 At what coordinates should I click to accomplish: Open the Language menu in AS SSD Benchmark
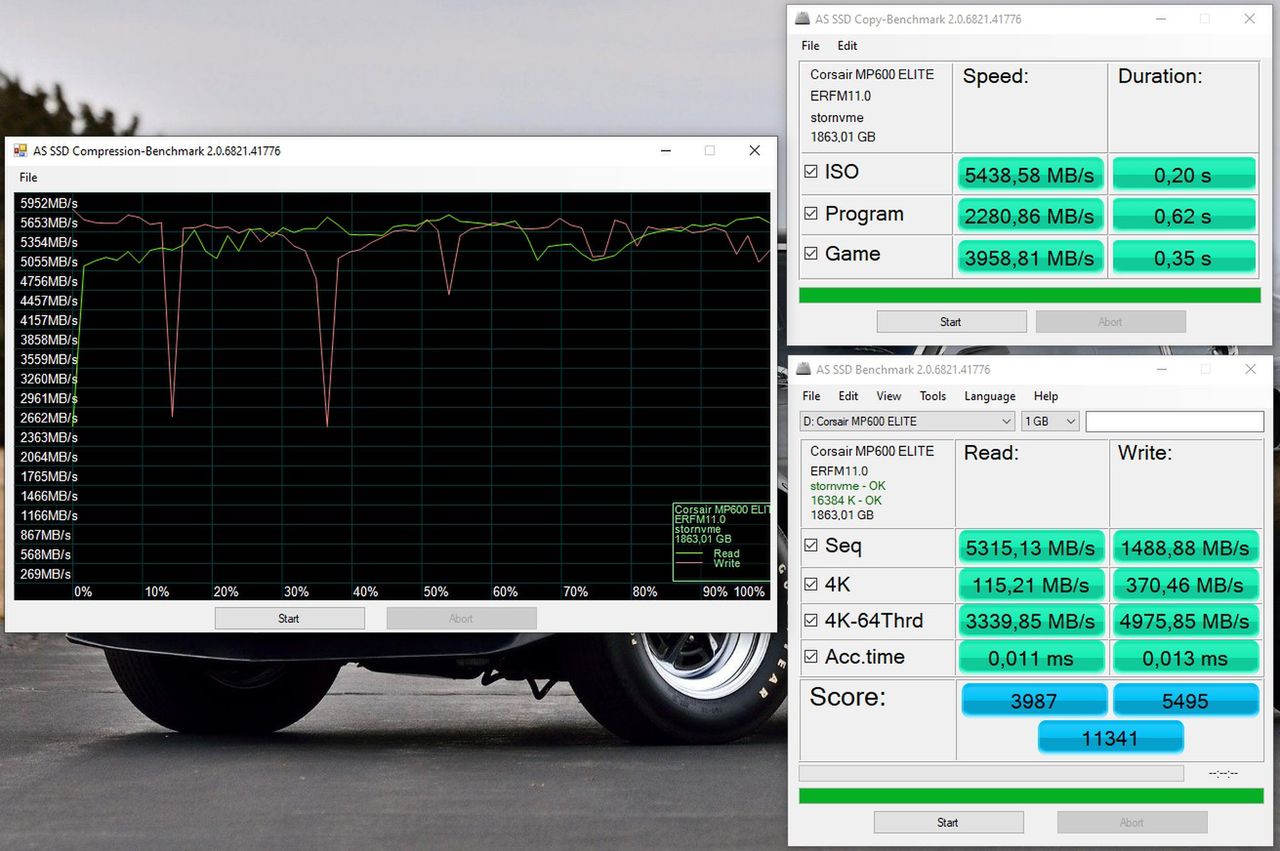(x=990, y=396)
